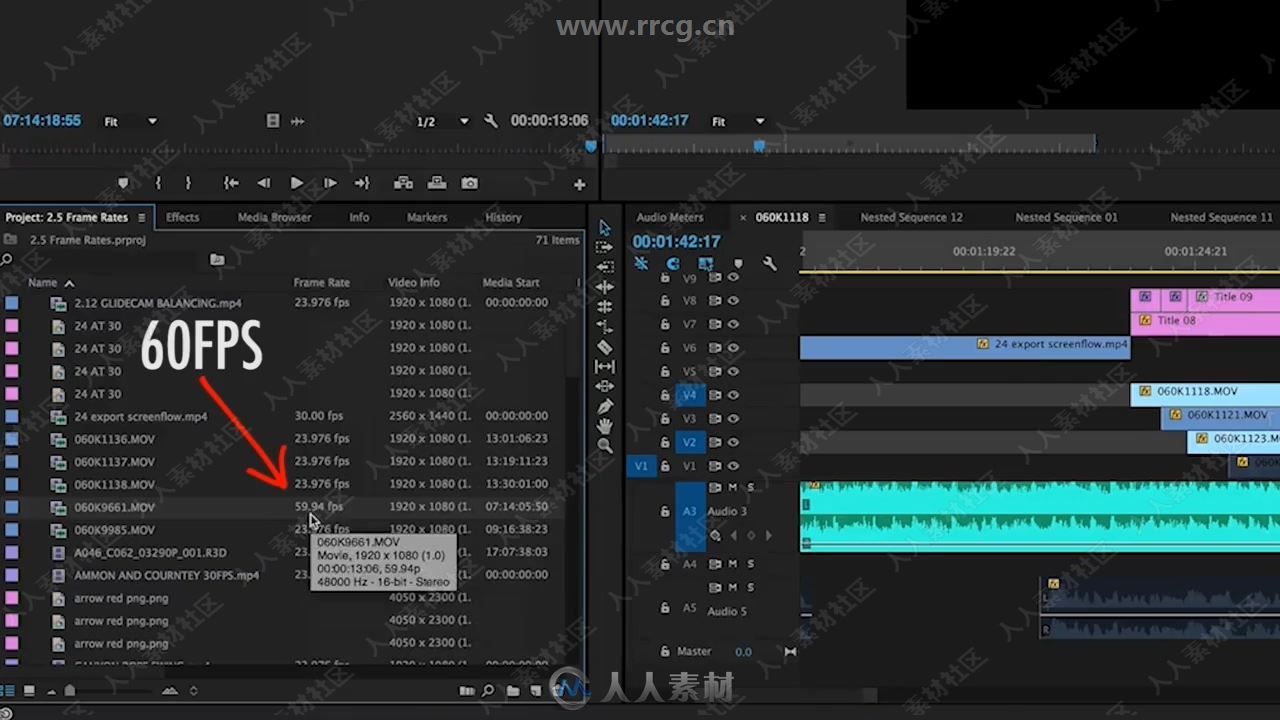Click Source monitor settings wrench

pyautogui.click(x=491, y=121)
